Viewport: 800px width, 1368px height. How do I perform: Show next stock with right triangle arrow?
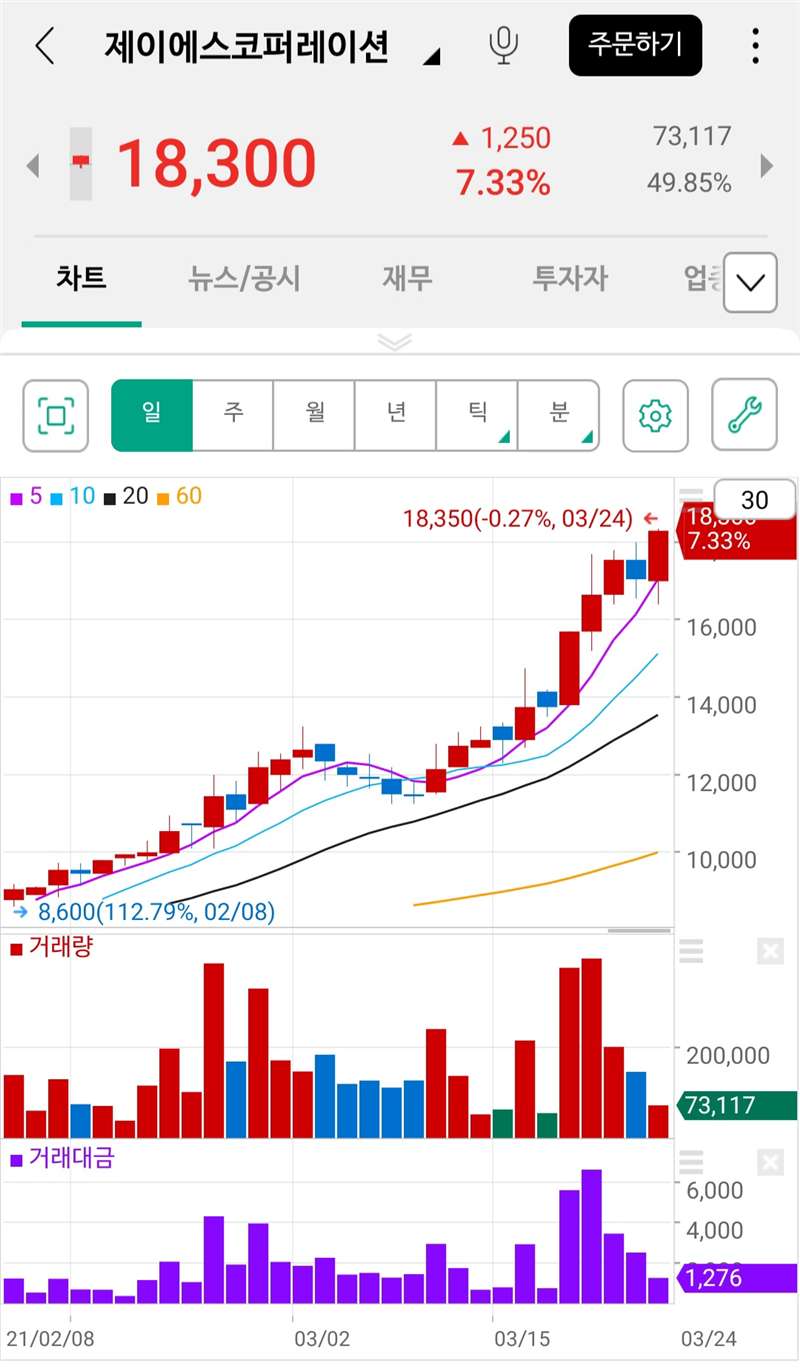coord(768,165)
